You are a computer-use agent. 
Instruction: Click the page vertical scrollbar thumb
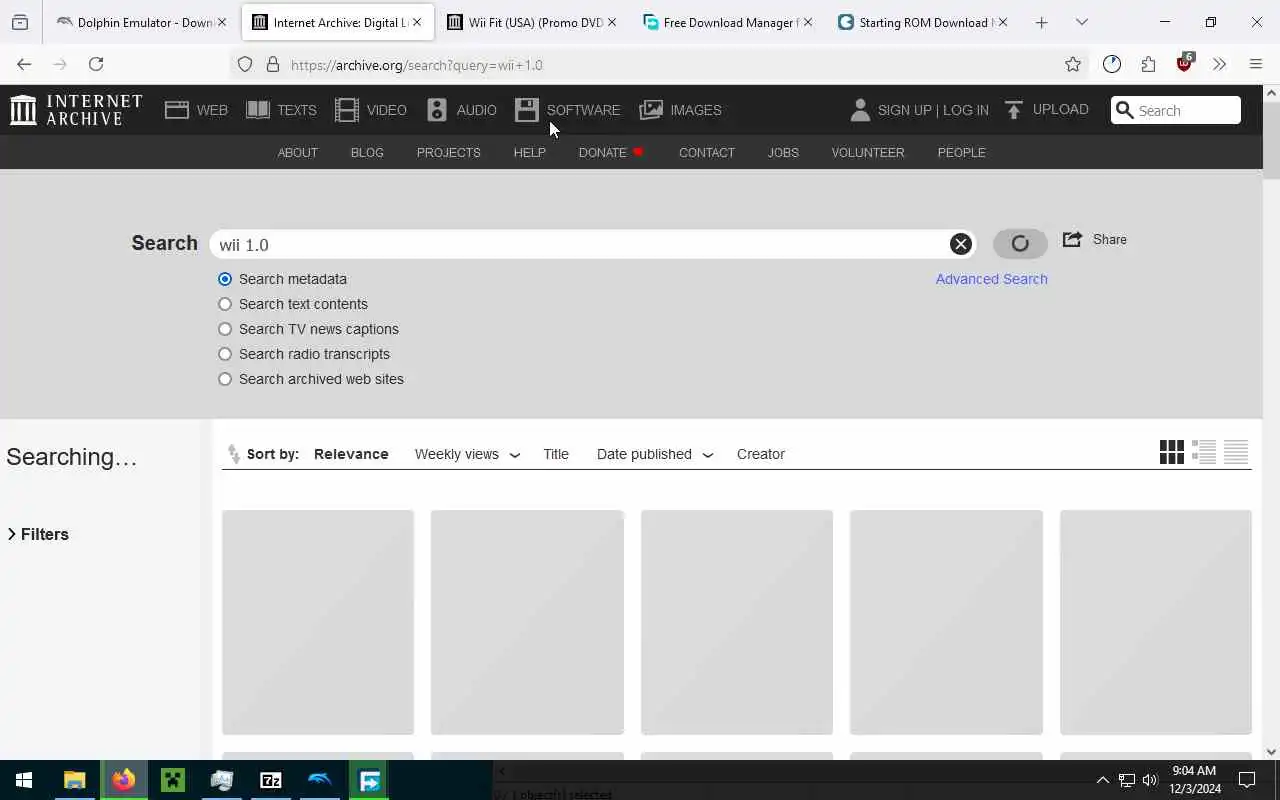[1271, 140]
